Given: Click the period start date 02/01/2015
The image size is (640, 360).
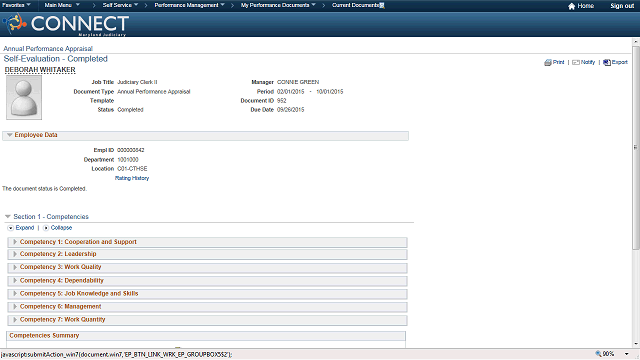Looking at the screenshot, I should (291, 92).
